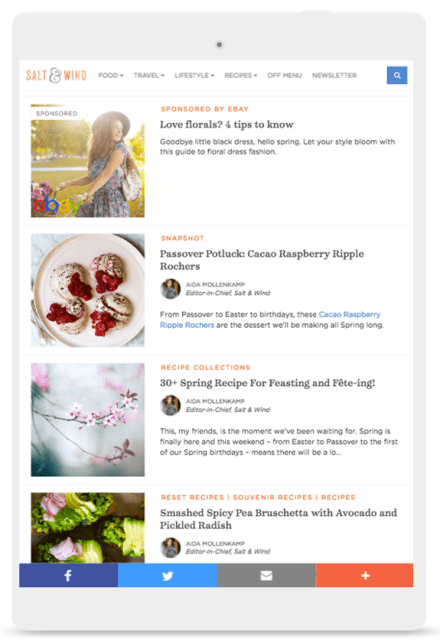This screenshot has height=642, width=440.
Task: Click author avatar under Passover Potluck article
Action: [x=170, y=289]
